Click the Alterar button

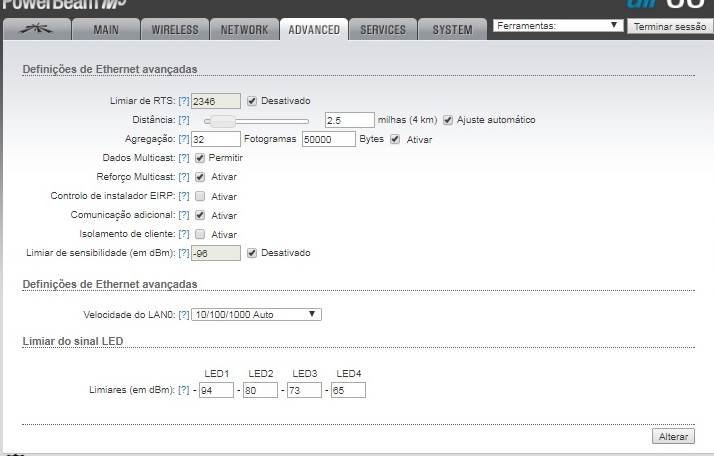pyautogui.click(x=673, y=436)
